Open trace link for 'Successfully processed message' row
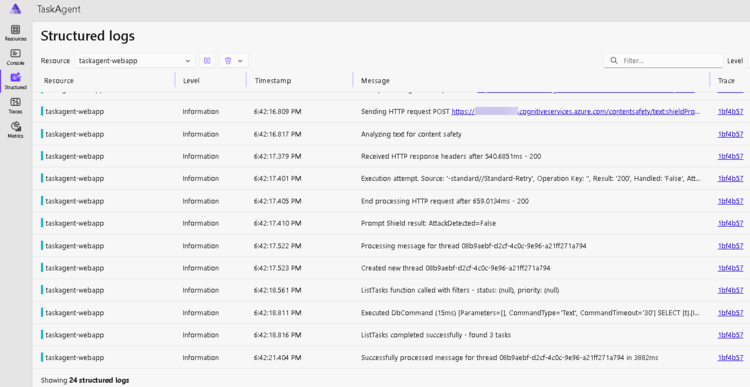Viewport: 750px width, 387px height. click(x=730, y=357)
